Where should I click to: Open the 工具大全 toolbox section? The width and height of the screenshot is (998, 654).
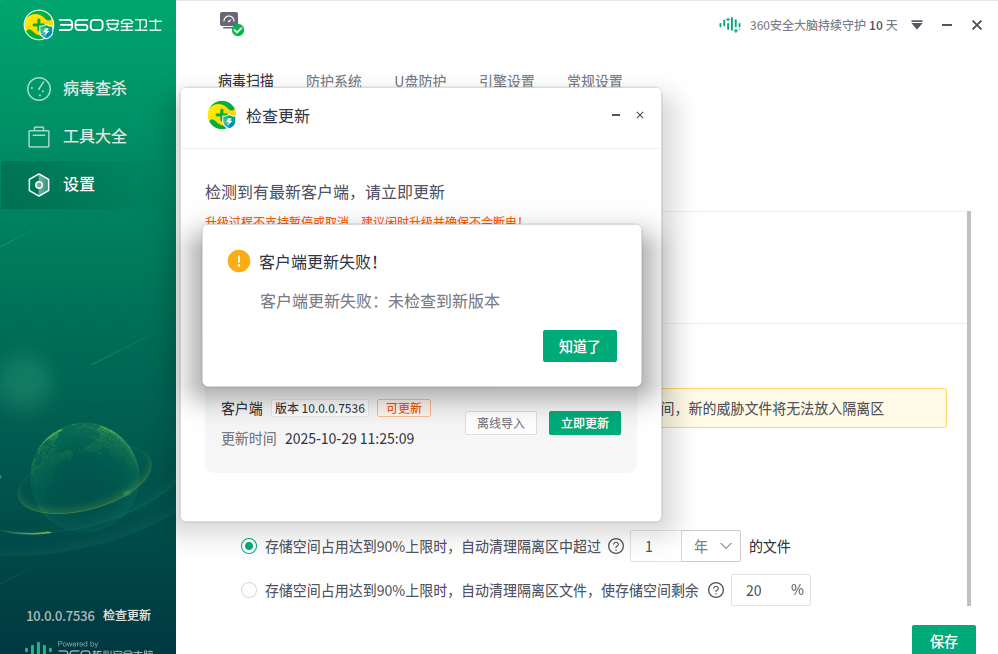click(x=77, y=136)
